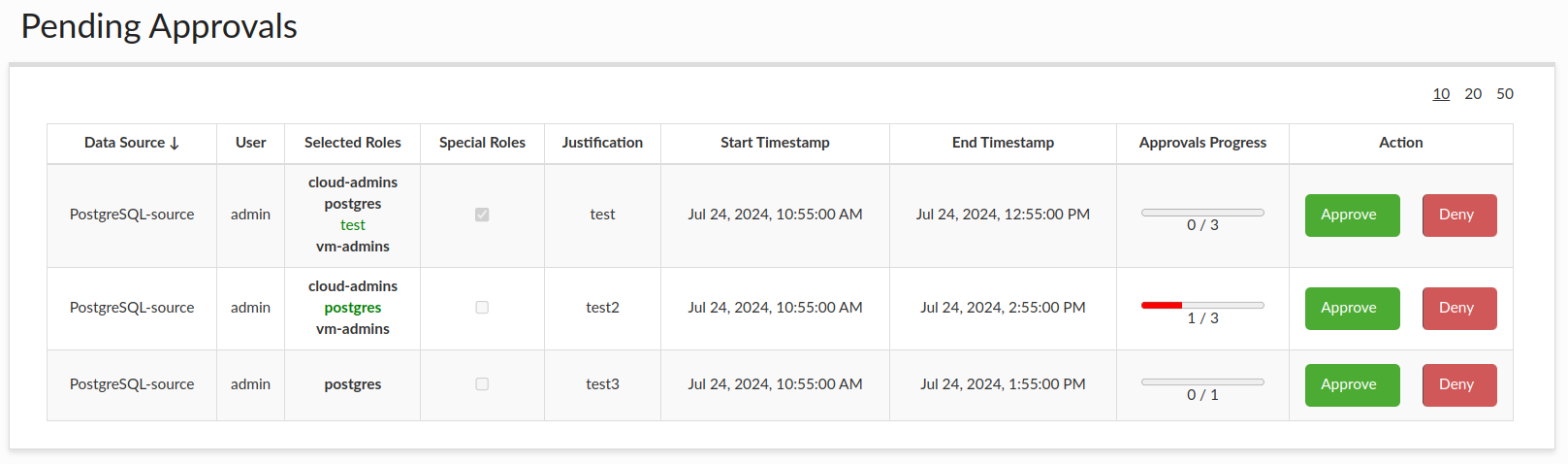Deny the test2 request
The height and width of the screenshot is (464, 1568).
tap(1458, 309)
